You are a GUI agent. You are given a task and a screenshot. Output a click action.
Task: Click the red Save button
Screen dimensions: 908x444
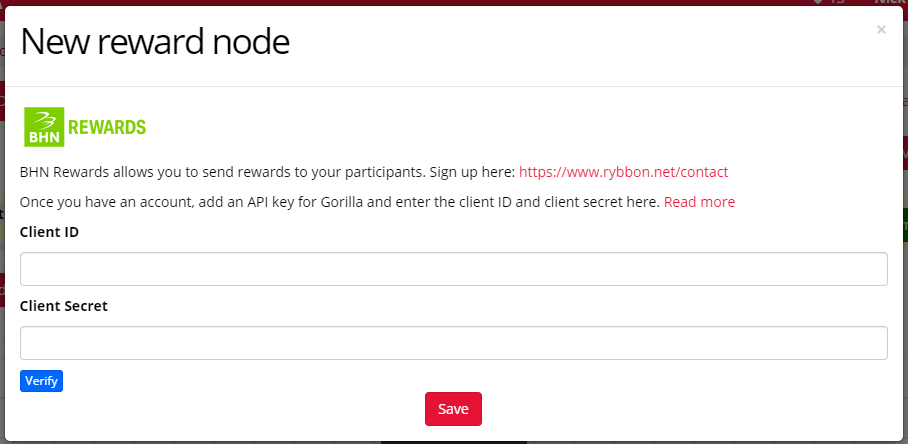[453, 409]
